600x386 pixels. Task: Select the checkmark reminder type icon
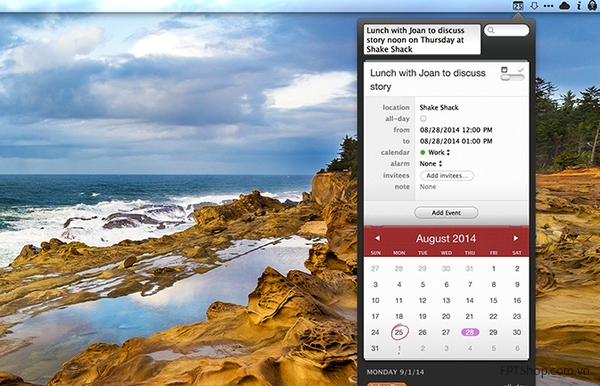(x=520, y=70)
